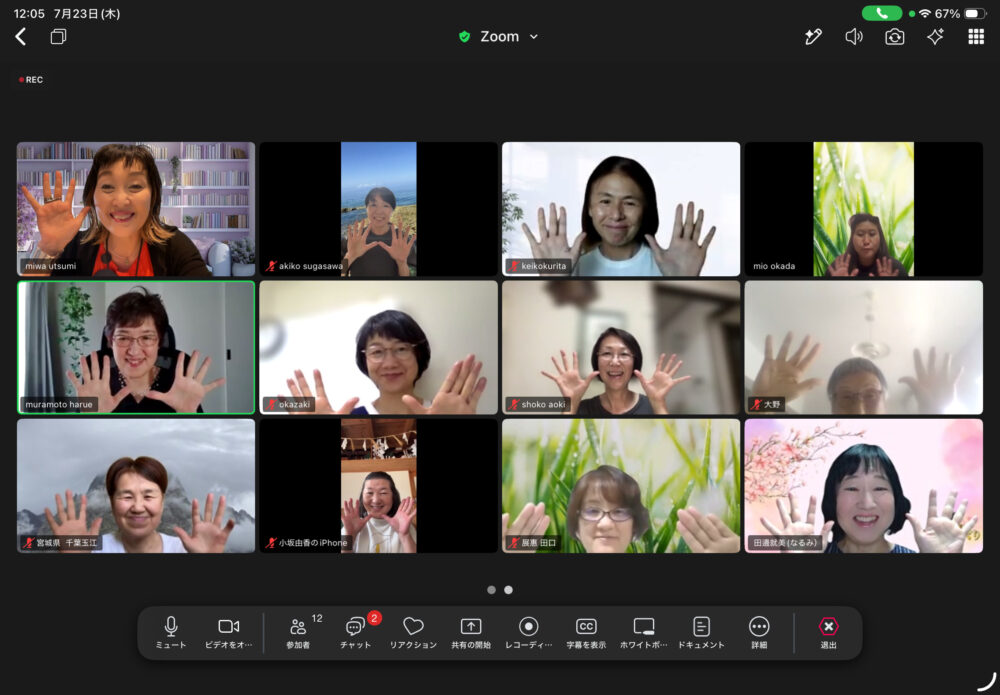Select 辰惠 田口 video tile
The image size is (1000, 695).
621,486
